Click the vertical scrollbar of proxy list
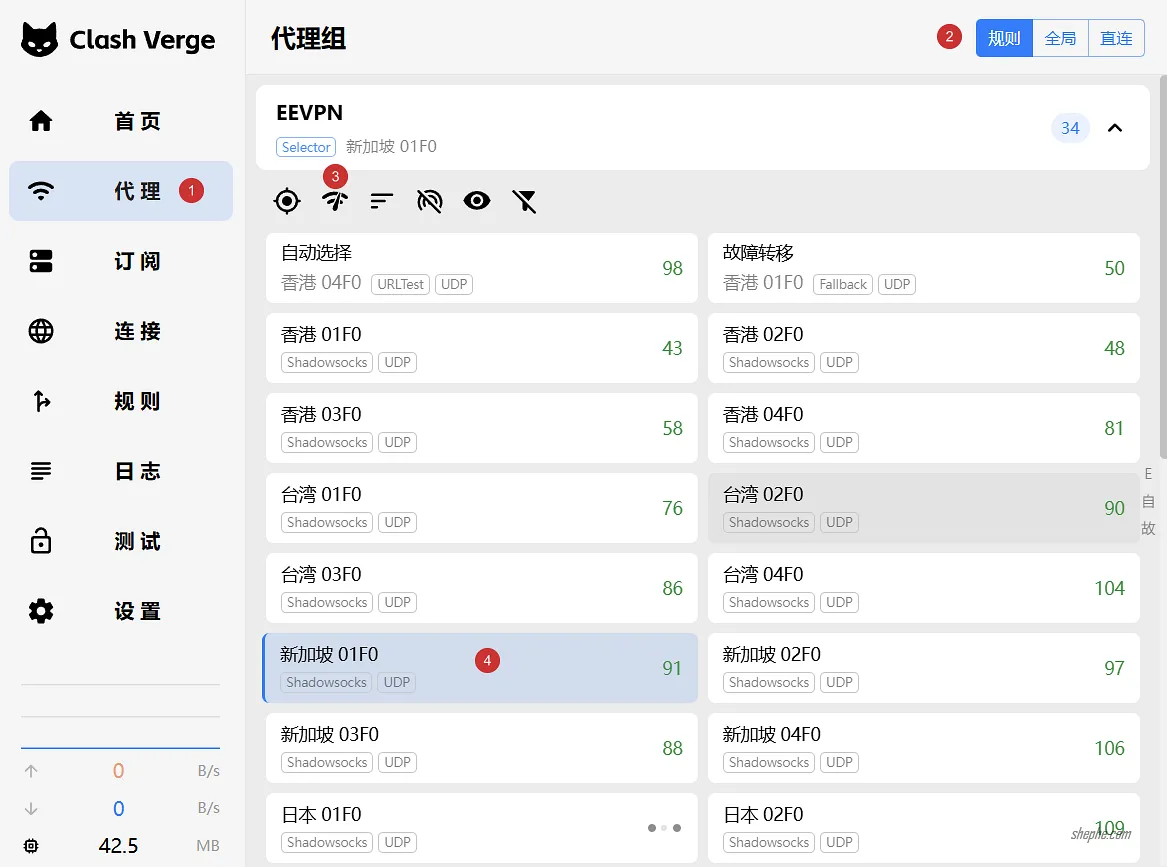 (1161, 260)
